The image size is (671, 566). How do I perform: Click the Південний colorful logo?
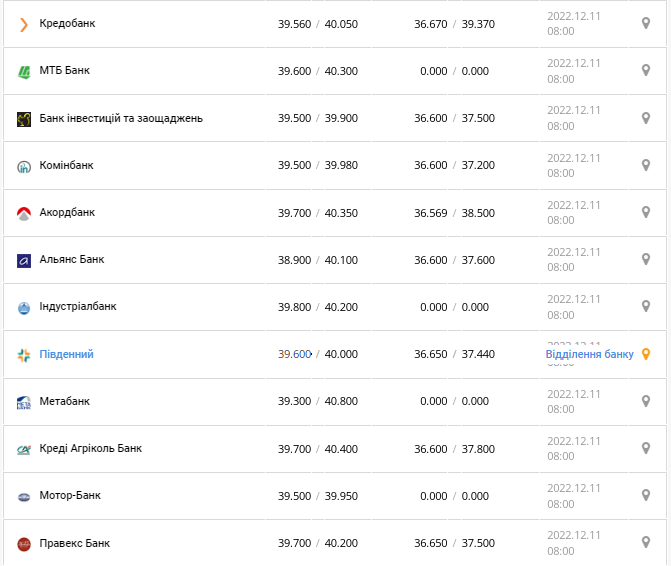[x=24, y=355]
